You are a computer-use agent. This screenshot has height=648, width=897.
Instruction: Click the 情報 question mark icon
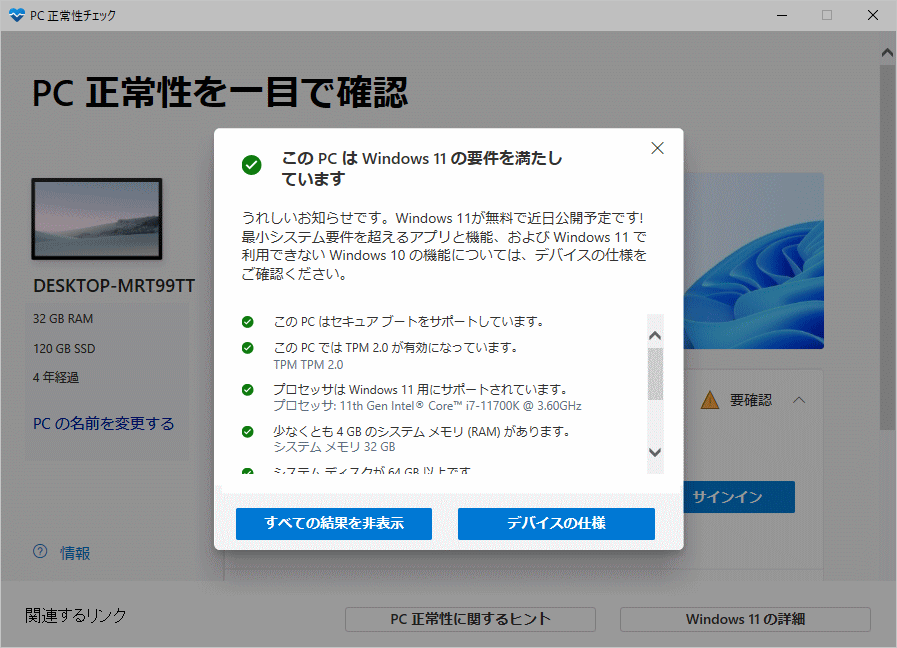(40, 552)
